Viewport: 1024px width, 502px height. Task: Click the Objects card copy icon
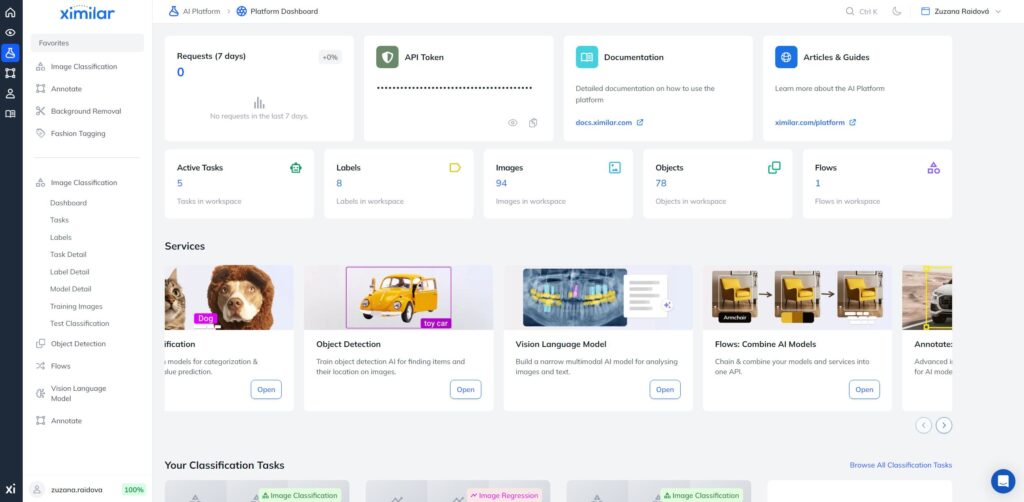point(774,168)
